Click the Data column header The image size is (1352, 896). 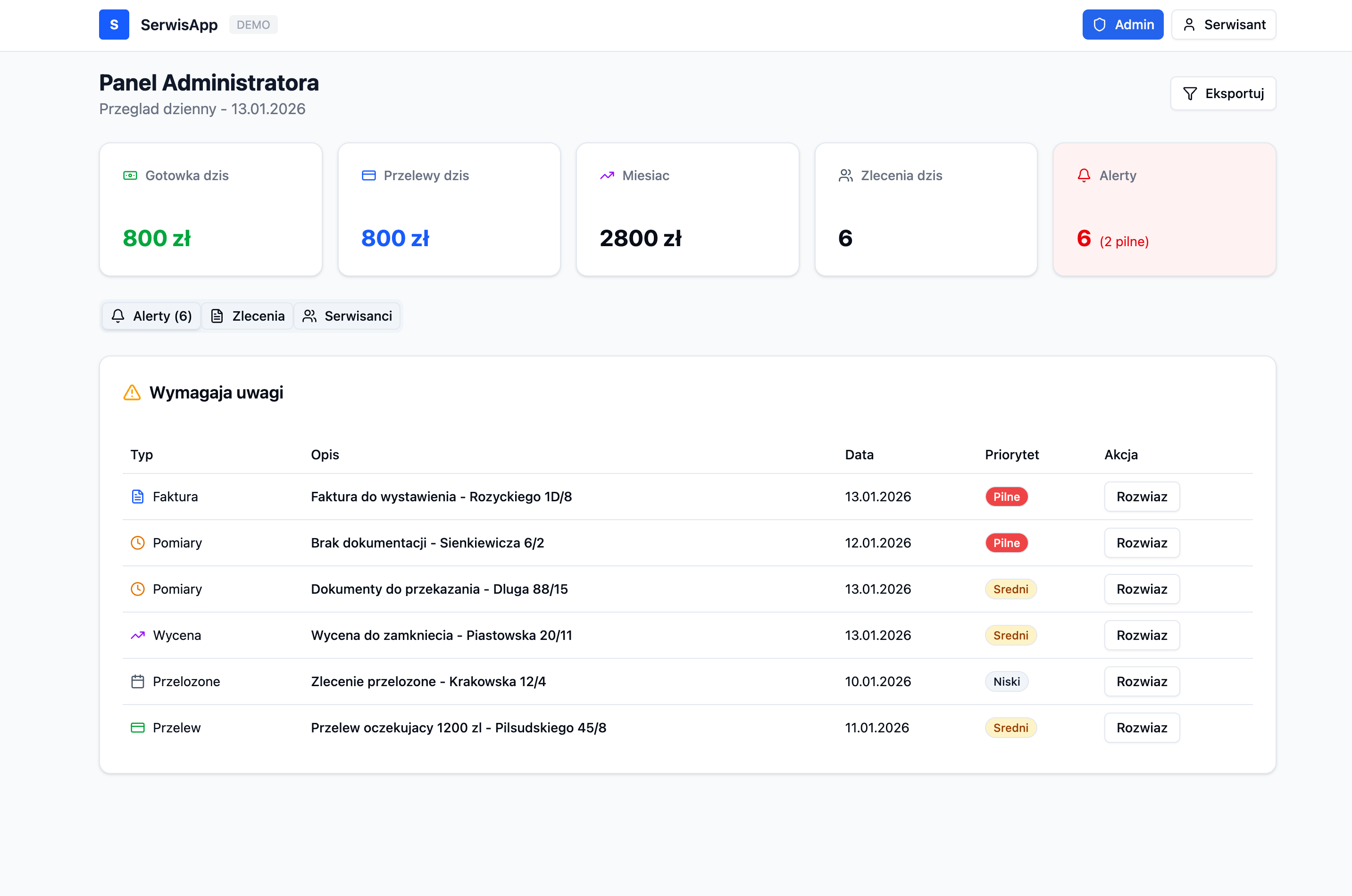[859, 455]
